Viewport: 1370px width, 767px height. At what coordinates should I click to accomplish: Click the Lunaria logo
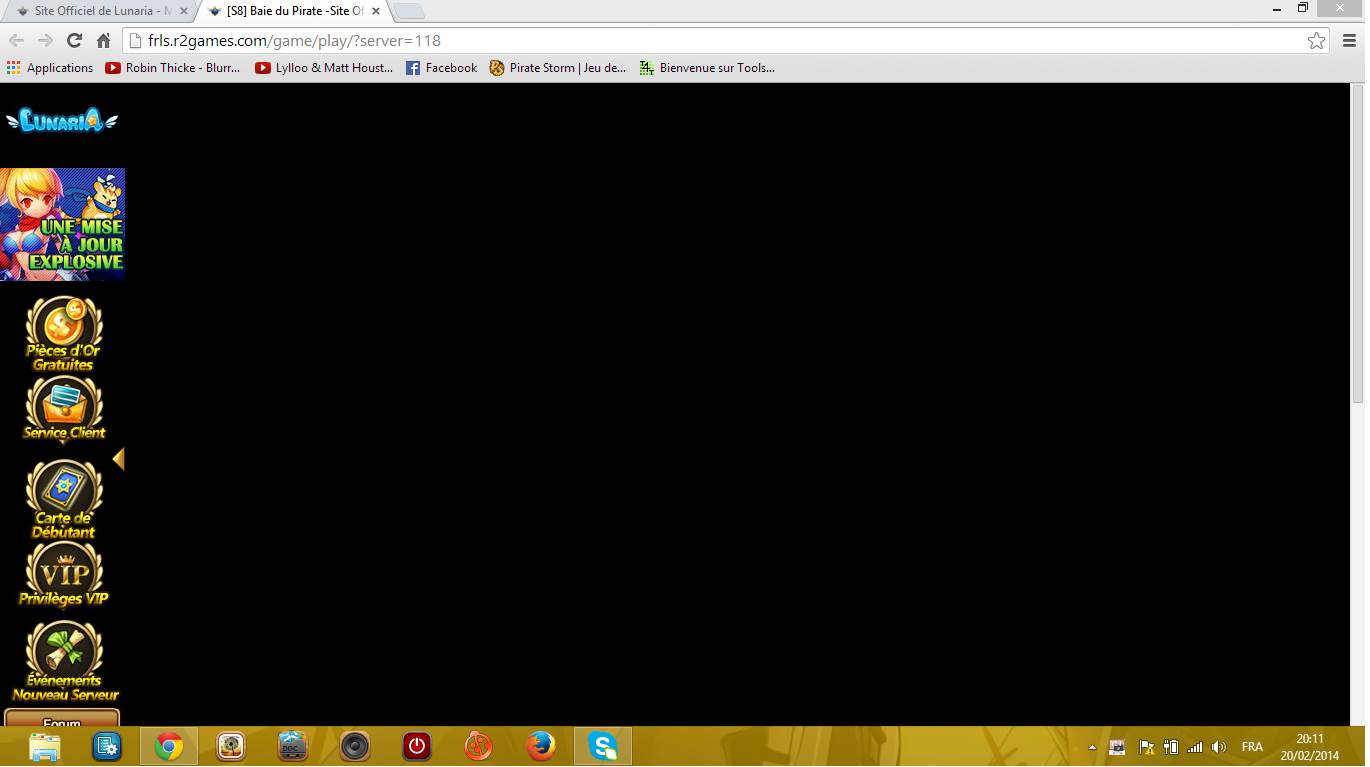point(62,121)
